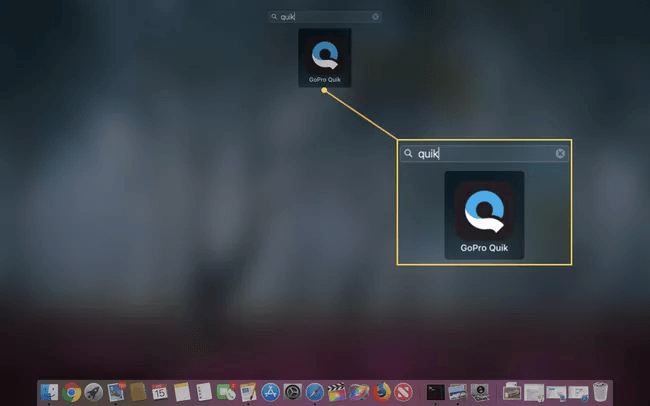
Task: Open the gray app icon right of Preview
Action: (x=480, y=392)
